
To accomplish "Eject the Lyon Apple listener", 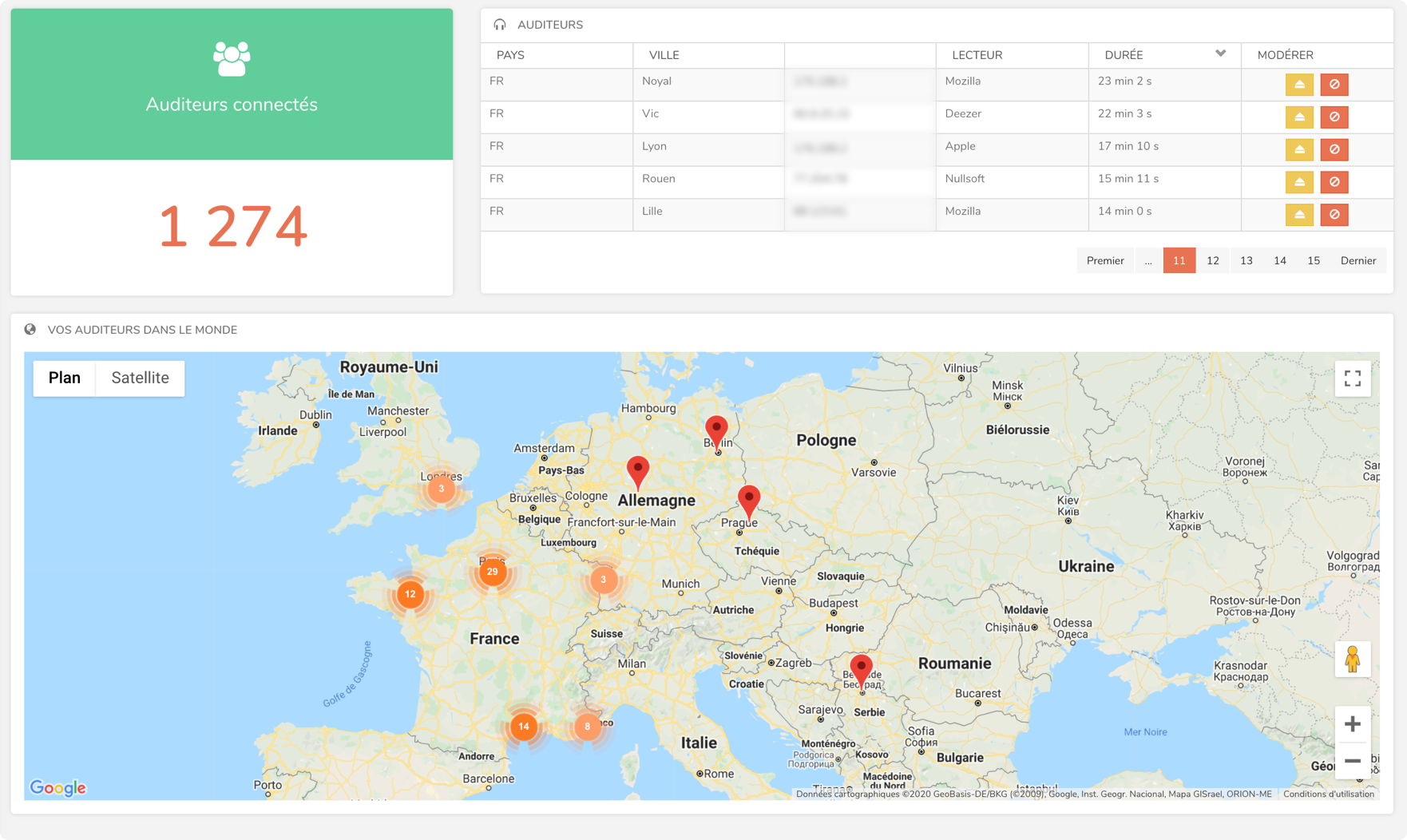I will 1299,149.
